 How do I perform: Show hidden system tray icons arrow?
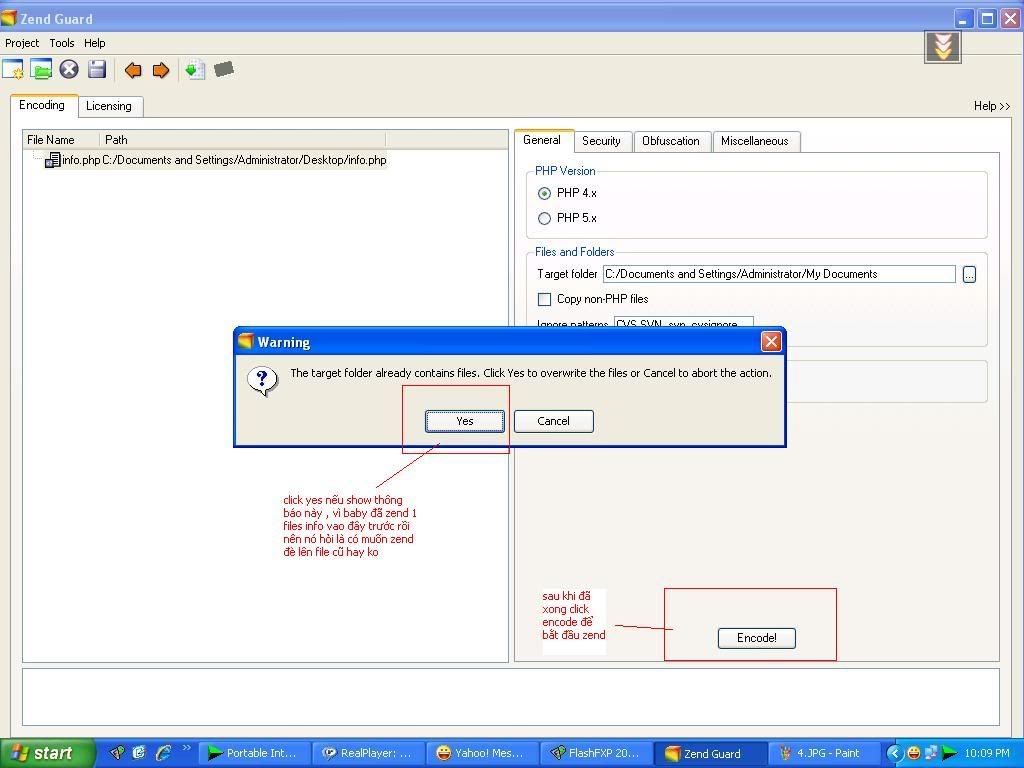pos(894,753)
